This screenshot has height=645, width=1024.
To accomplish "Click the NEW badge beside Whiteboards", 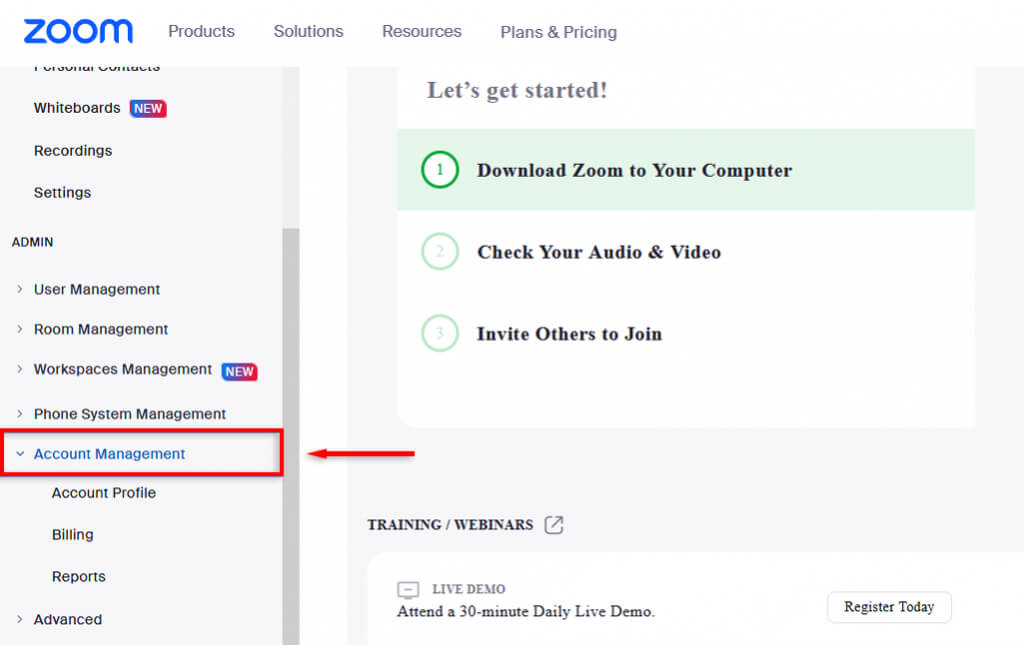I will coord(148,109).
